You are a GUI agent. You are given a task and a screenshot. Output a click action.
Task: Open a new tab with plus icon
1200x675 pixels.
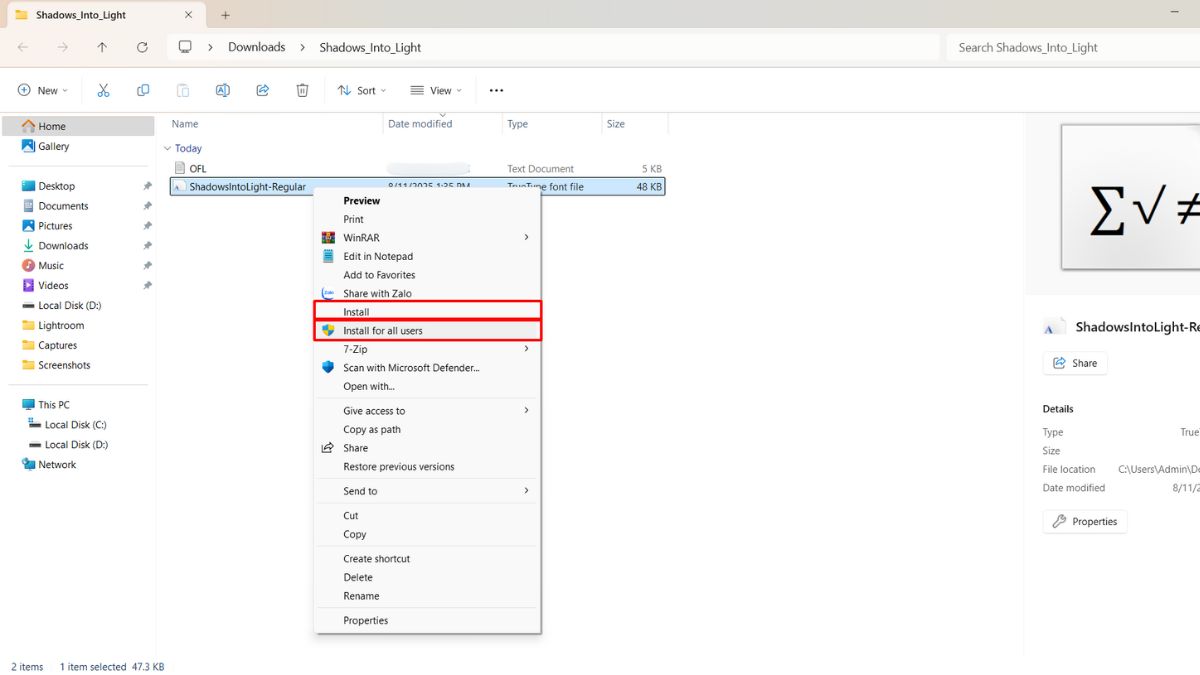tap(225, 15)
